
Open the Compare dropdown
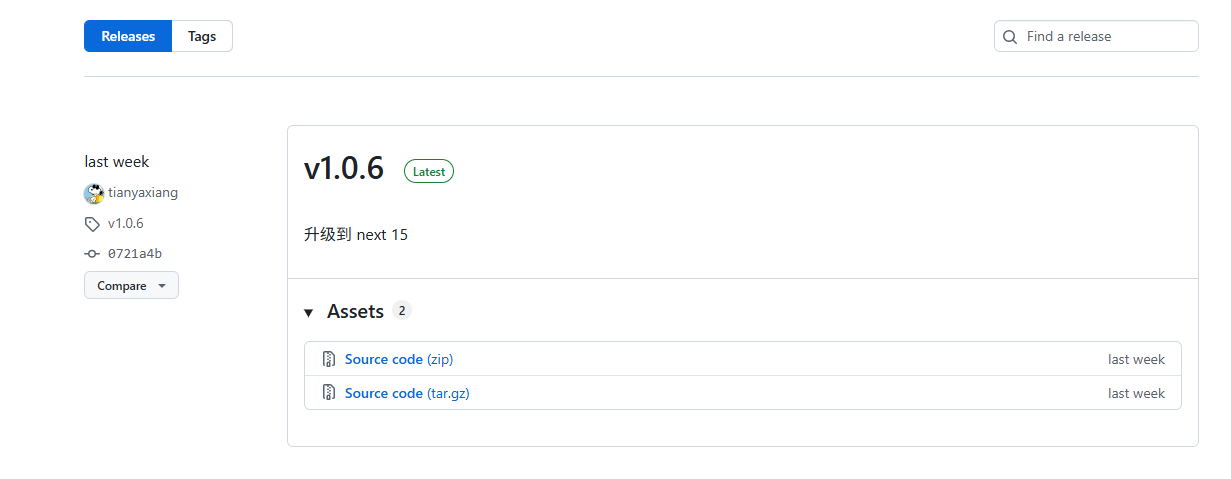pos(131,285)
